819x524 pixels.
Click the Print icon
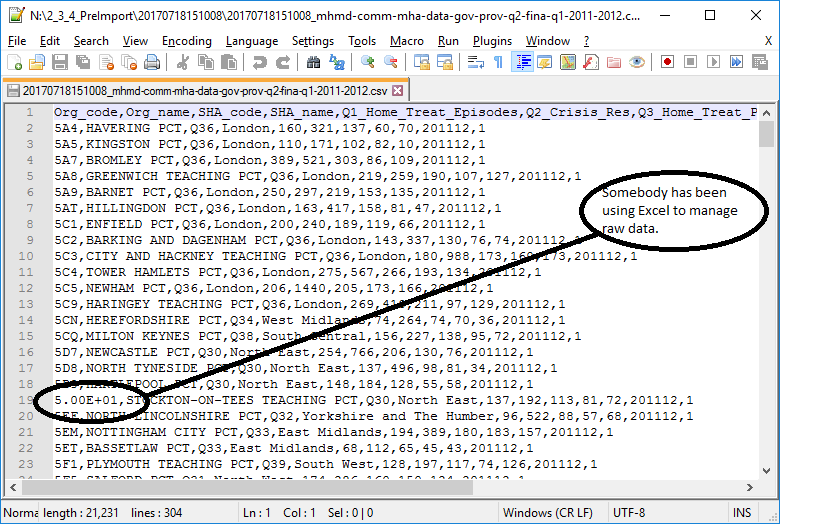pos(152,63)
